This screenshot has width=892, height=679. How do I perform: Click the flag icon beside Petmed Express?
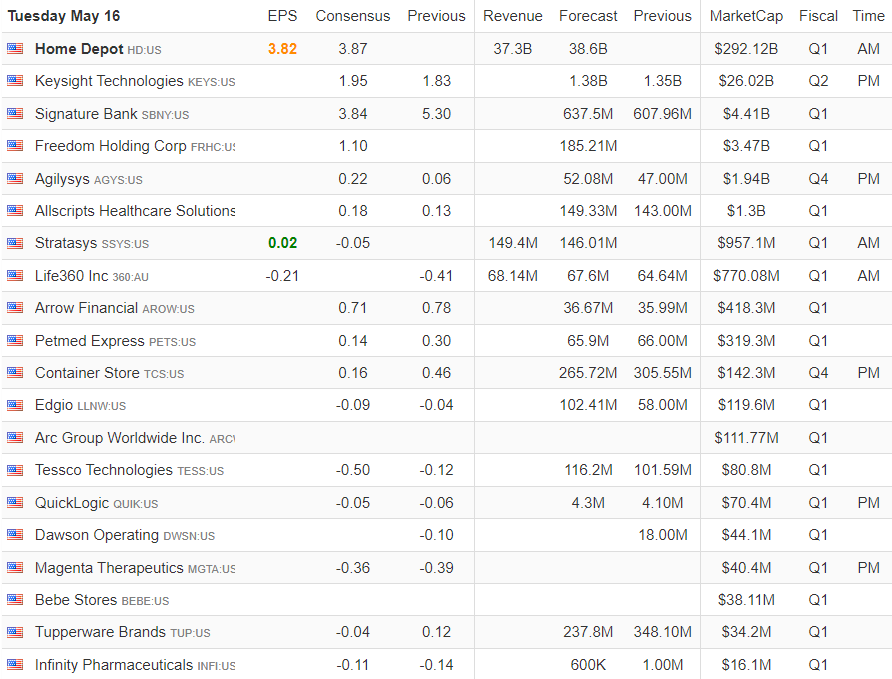click(15, 341)
